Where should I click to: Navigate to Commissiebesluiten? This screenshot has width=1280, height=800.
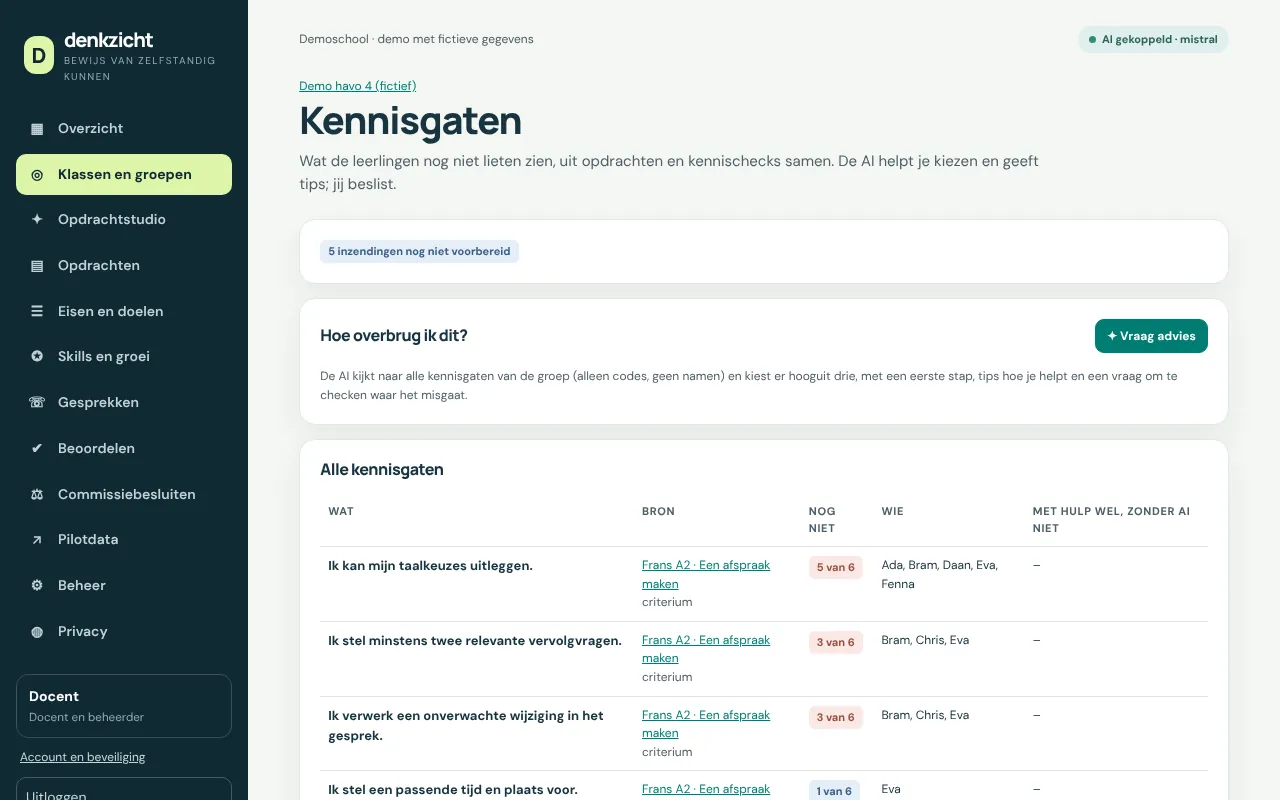pos(124,495)
